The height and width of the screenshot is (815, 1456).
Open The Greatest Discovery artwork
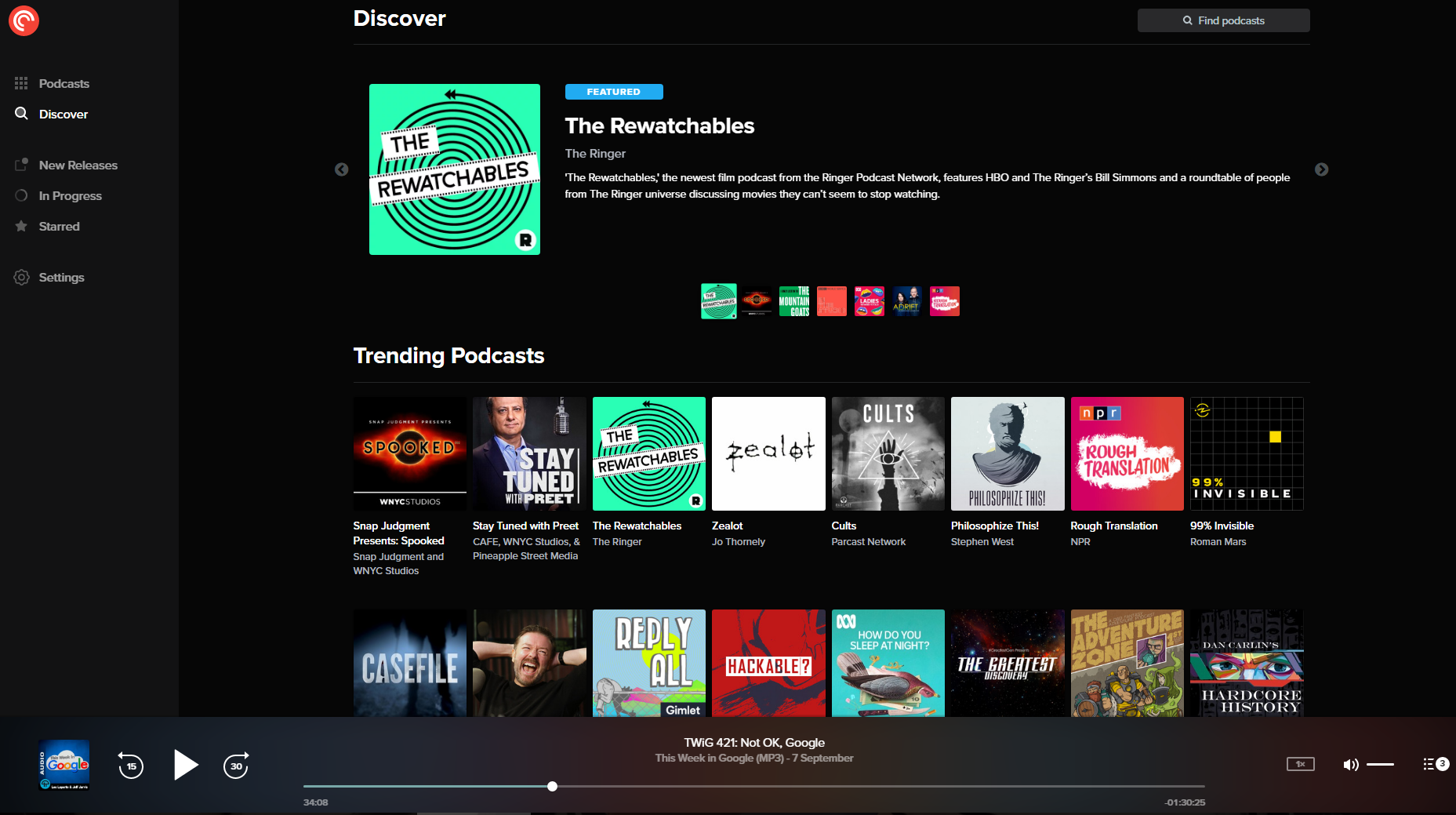point(1008,663)
